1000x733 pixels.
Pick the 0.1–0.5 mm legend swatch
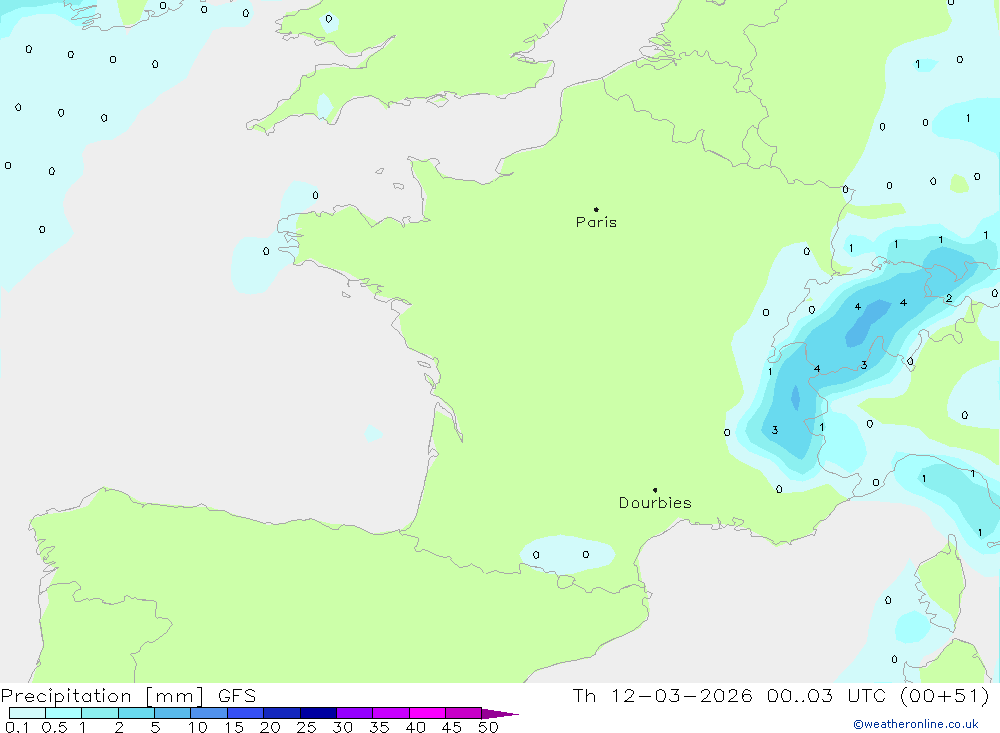click(27, 713)
